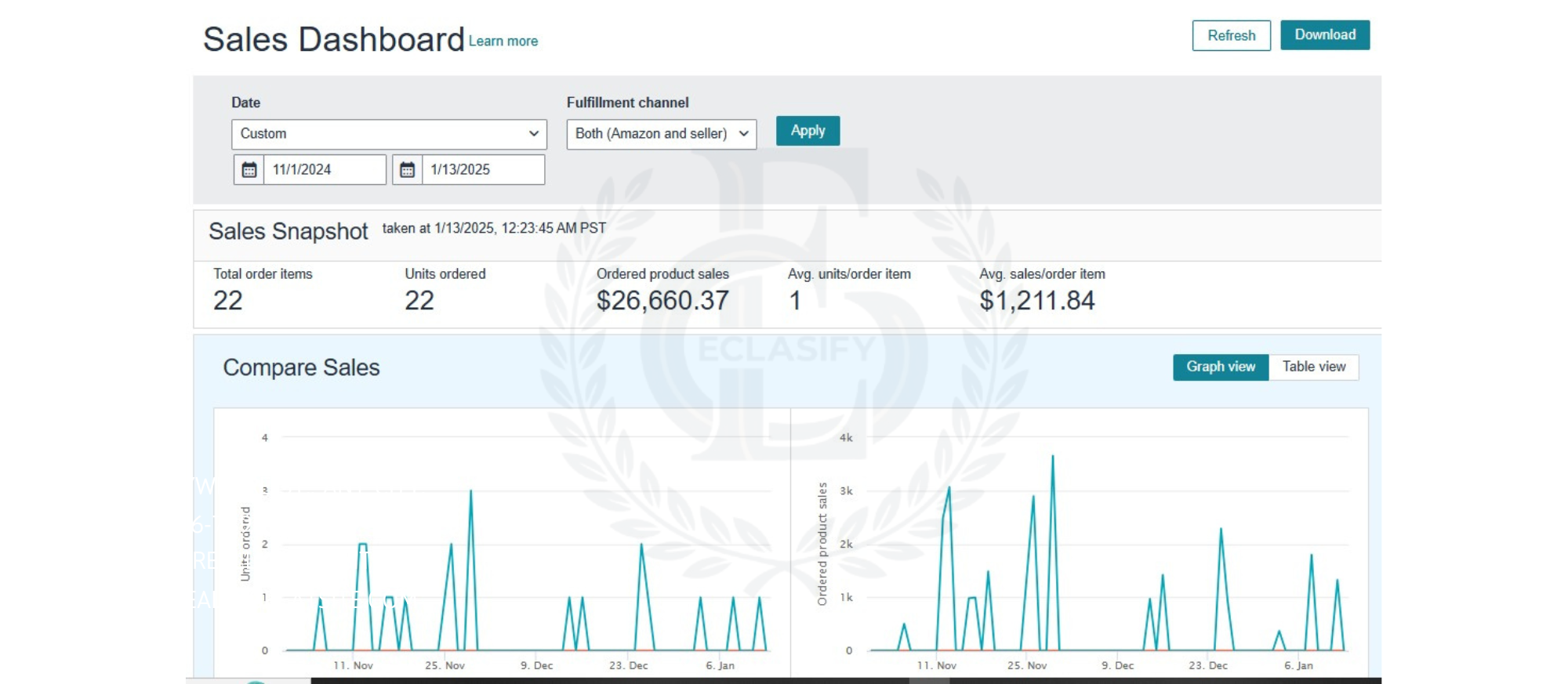1568x684 pixels.
Task: Download the sales report
Action: tap(1325, 35)
